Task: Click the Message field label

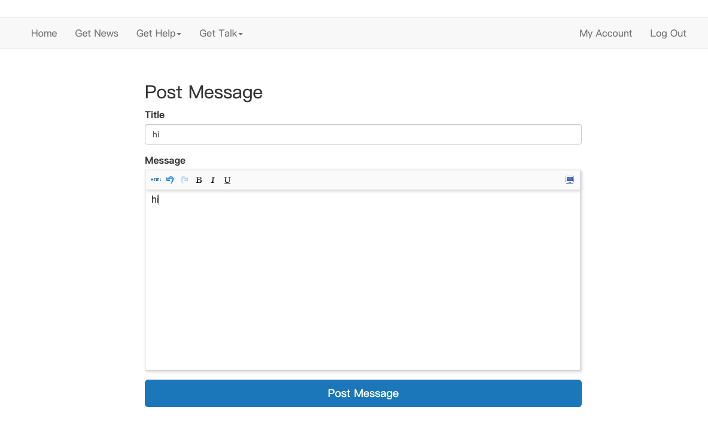Action: pyautogui.click(x=165, y=160)
